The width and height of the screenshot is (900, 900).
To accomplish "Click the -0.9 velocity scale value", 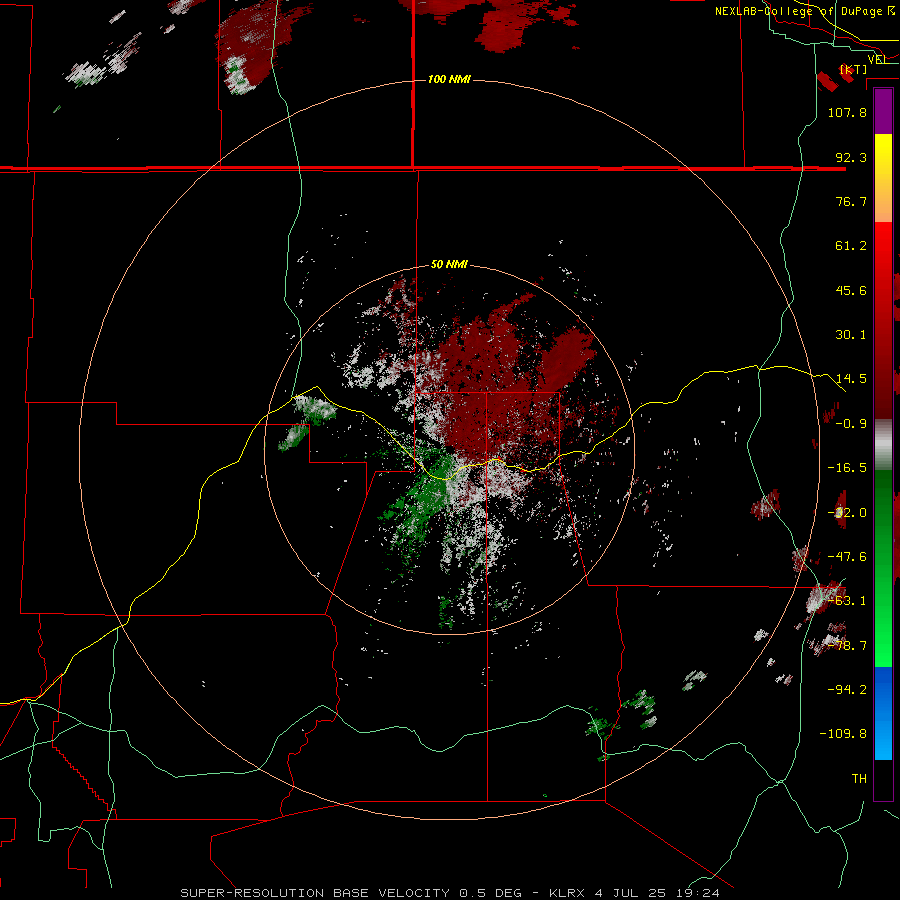I will tap(851, 424).
